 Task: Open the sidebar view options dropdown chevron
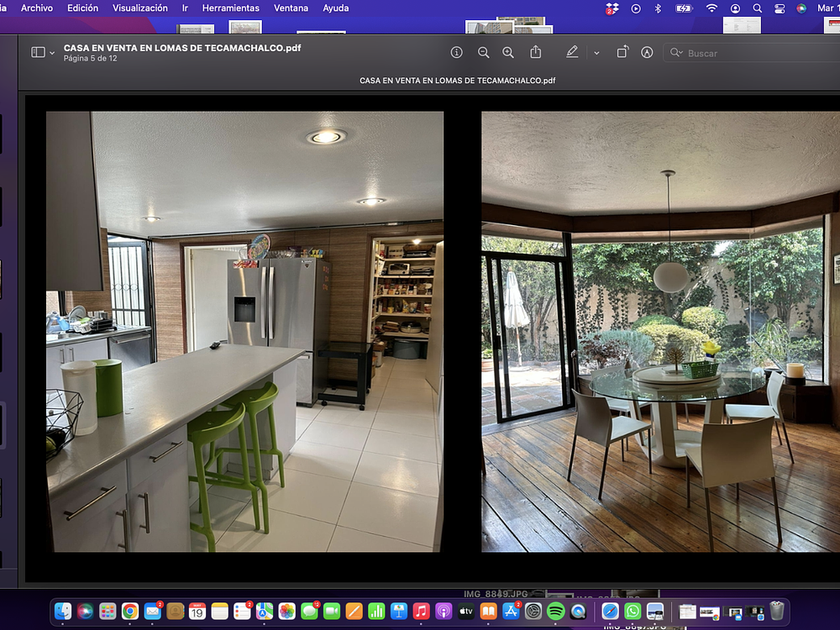52,53
